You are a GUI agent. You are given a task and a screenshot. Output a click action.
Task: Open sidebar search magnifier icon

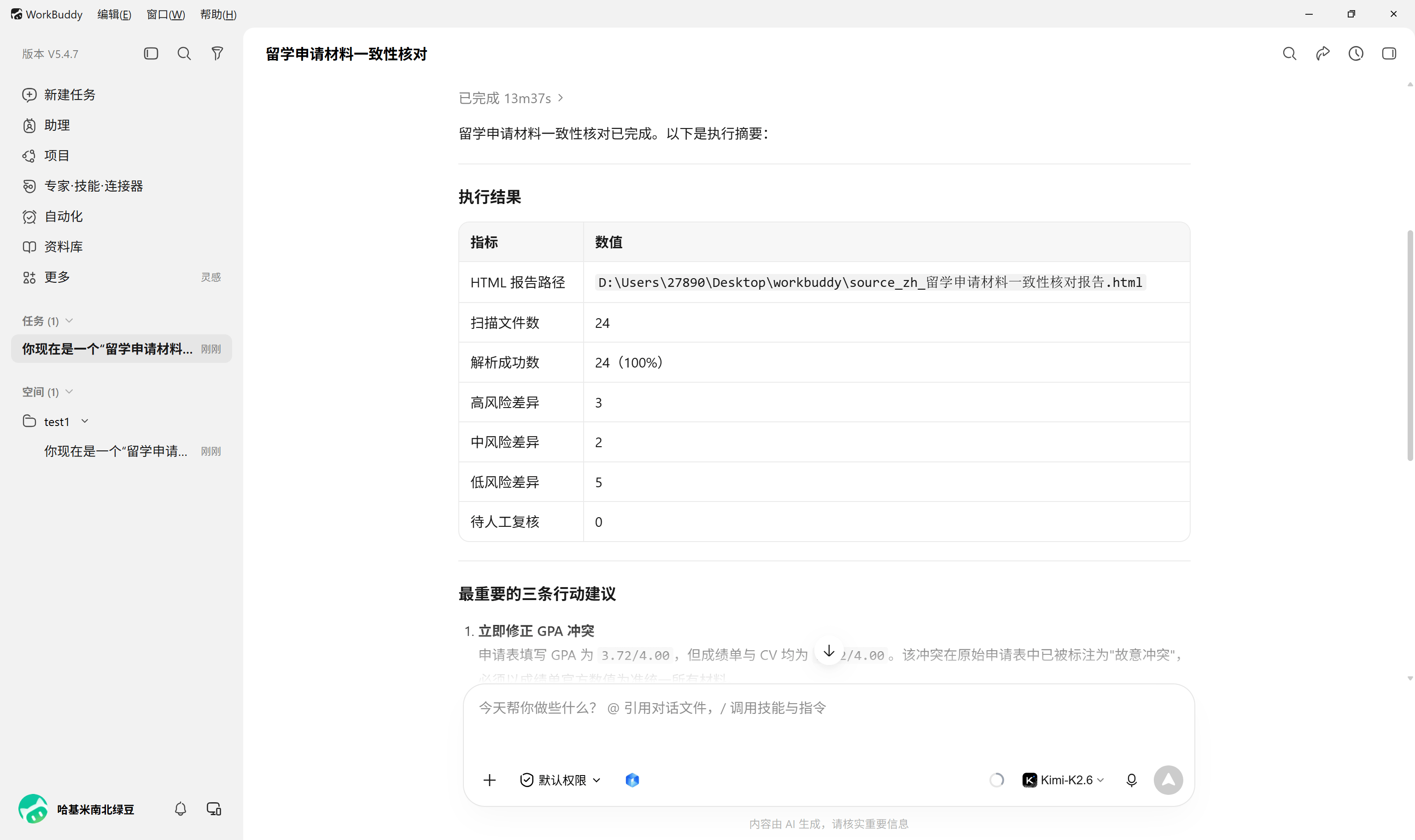[184, 54]
